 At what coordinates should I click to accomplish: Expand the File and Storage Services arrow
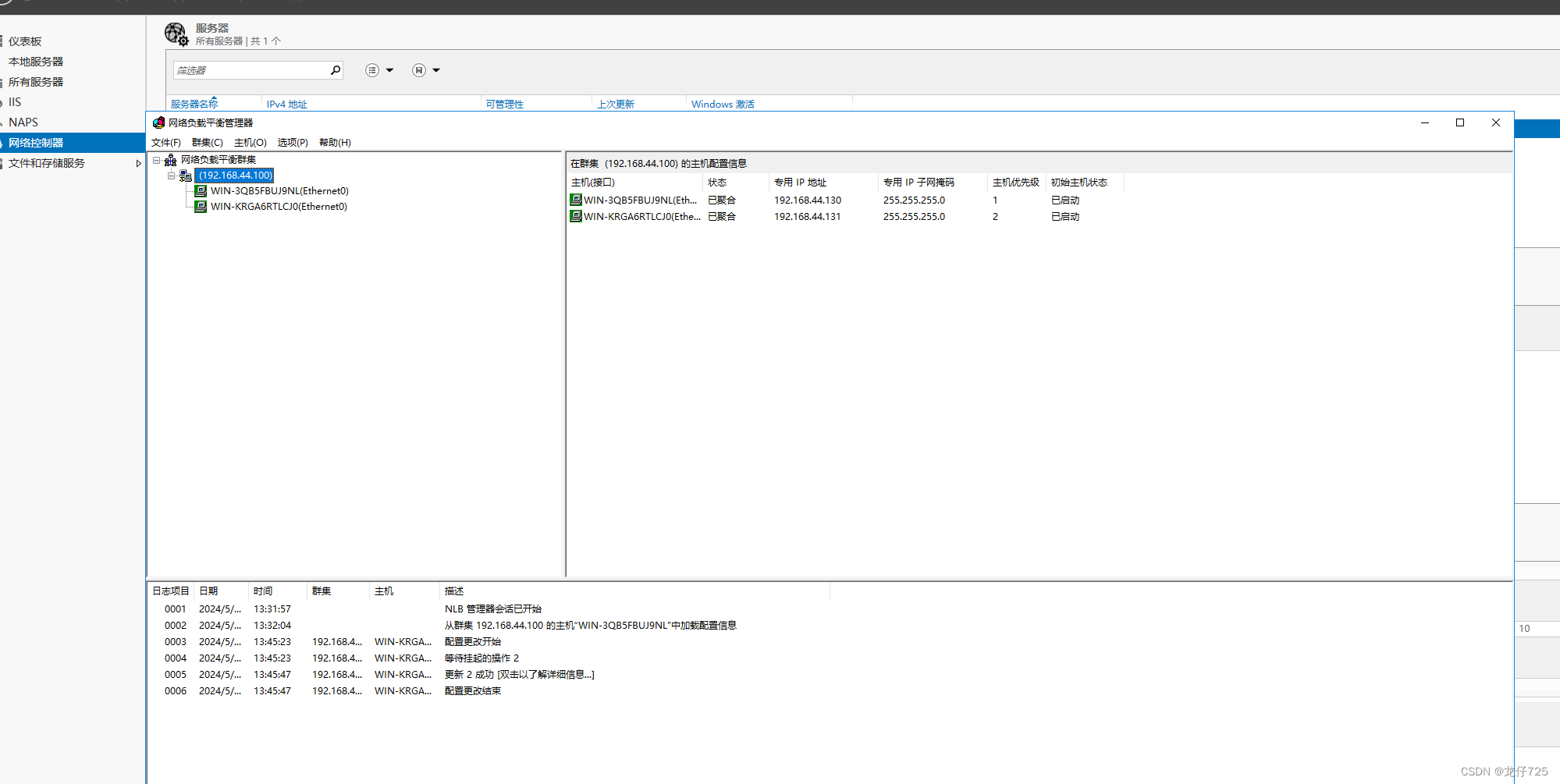point(138,163)
